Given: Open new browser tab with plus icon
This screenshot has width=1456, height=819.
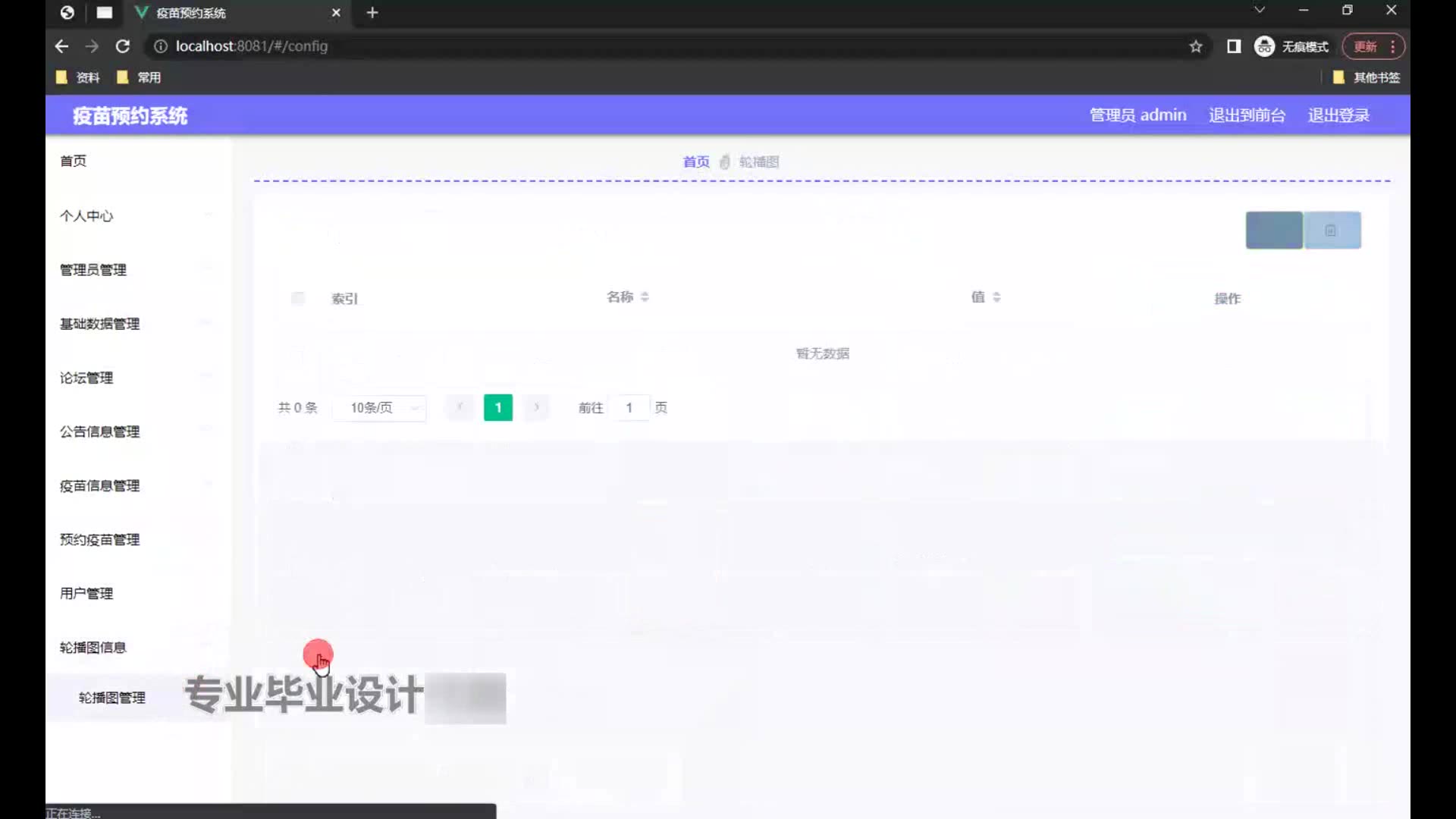Looking at the screenshot, I should [372, 12].
